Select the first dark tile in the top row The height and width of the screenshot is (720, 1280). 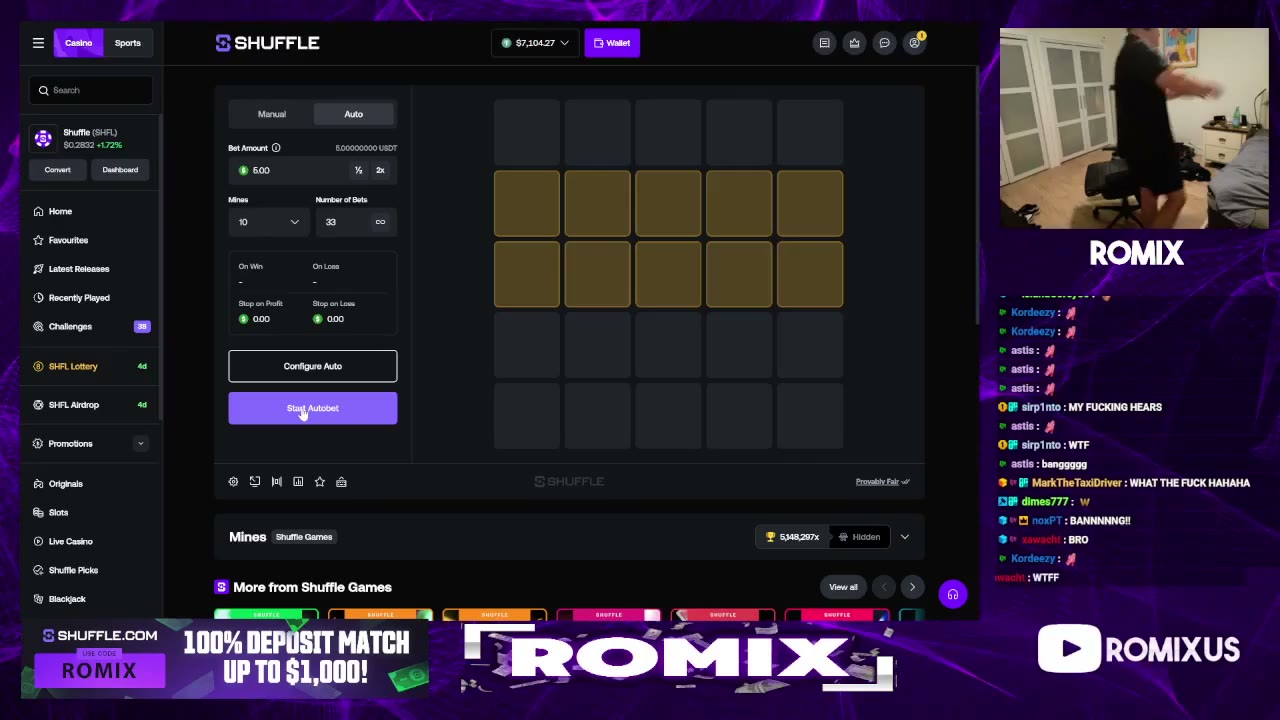pos(527,133)
